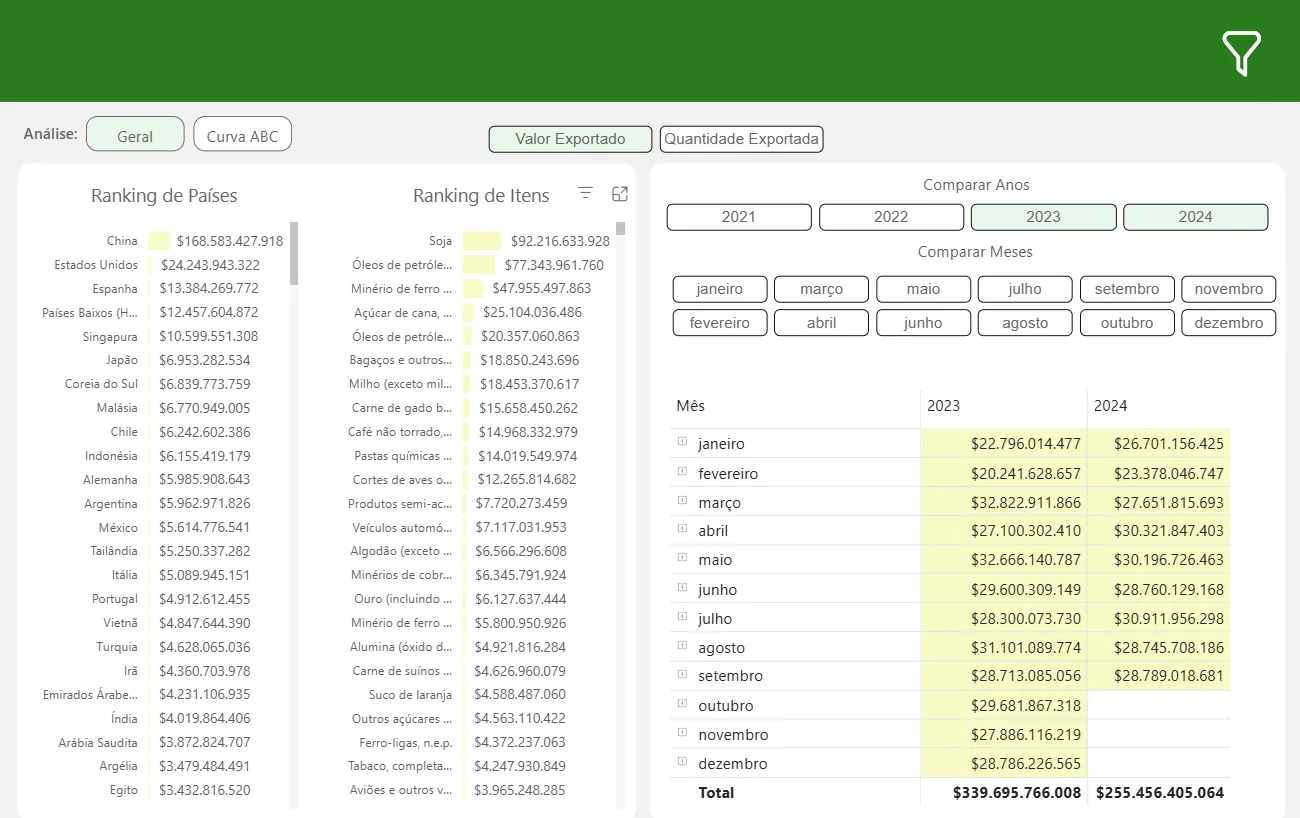Click the sort lines icon above Ranking de Itens
Image resolution: width=1300 pixels, height=818 pixels.
[586, 193]
